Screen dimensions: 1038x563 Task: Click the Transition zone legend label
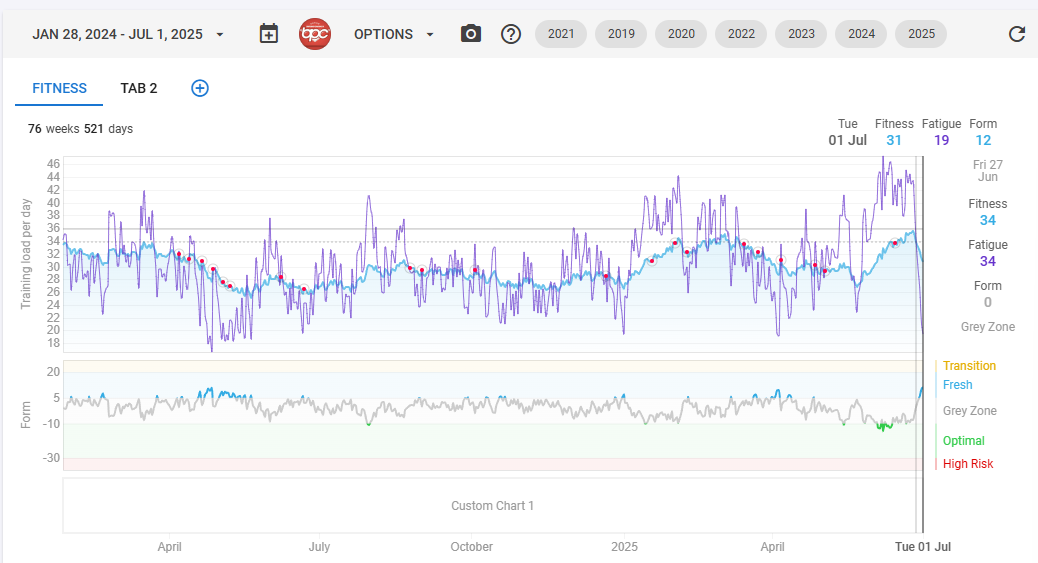click(969, 366)
